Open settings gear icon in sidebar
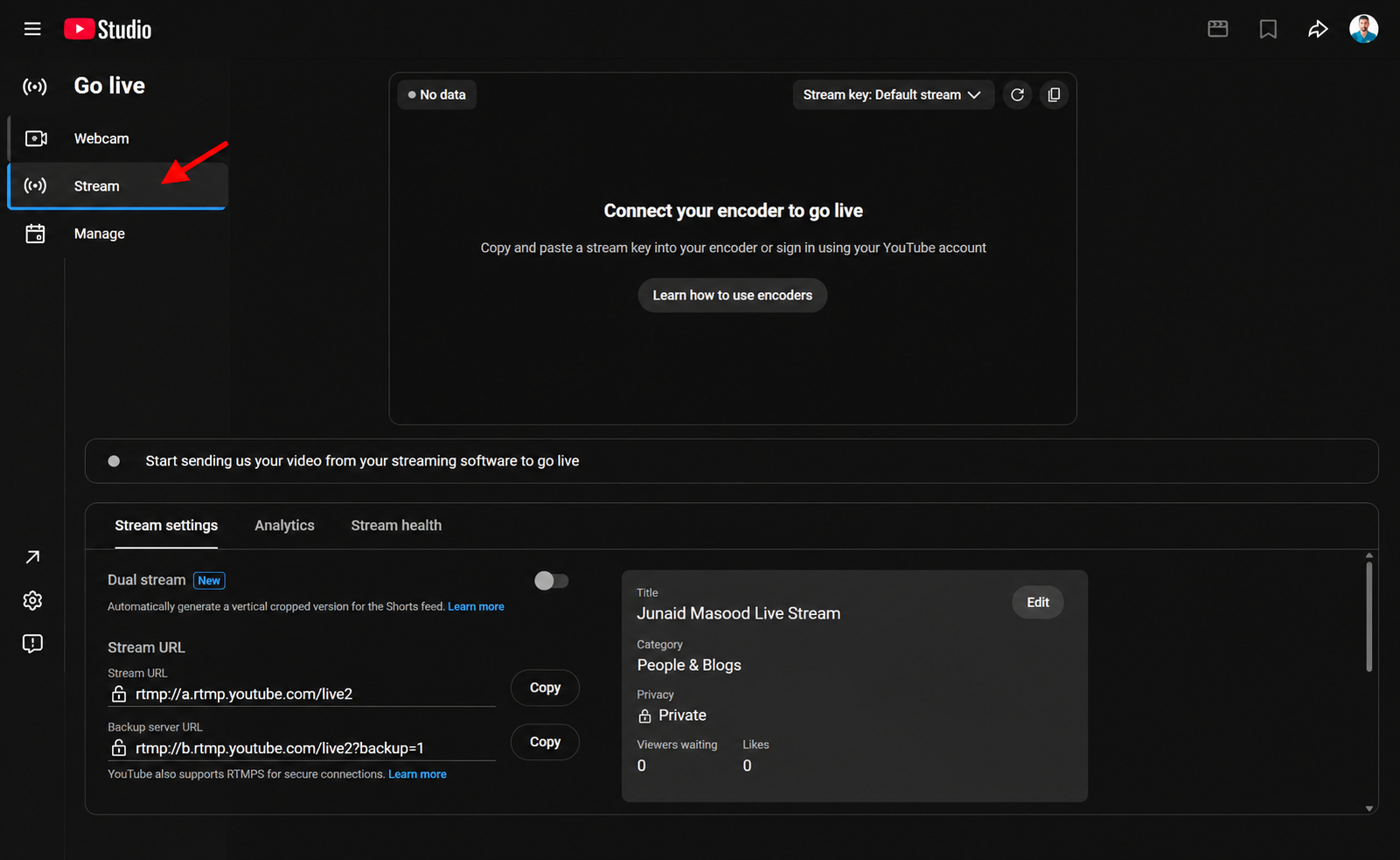 pyautogui.click(x=32, y=600)
